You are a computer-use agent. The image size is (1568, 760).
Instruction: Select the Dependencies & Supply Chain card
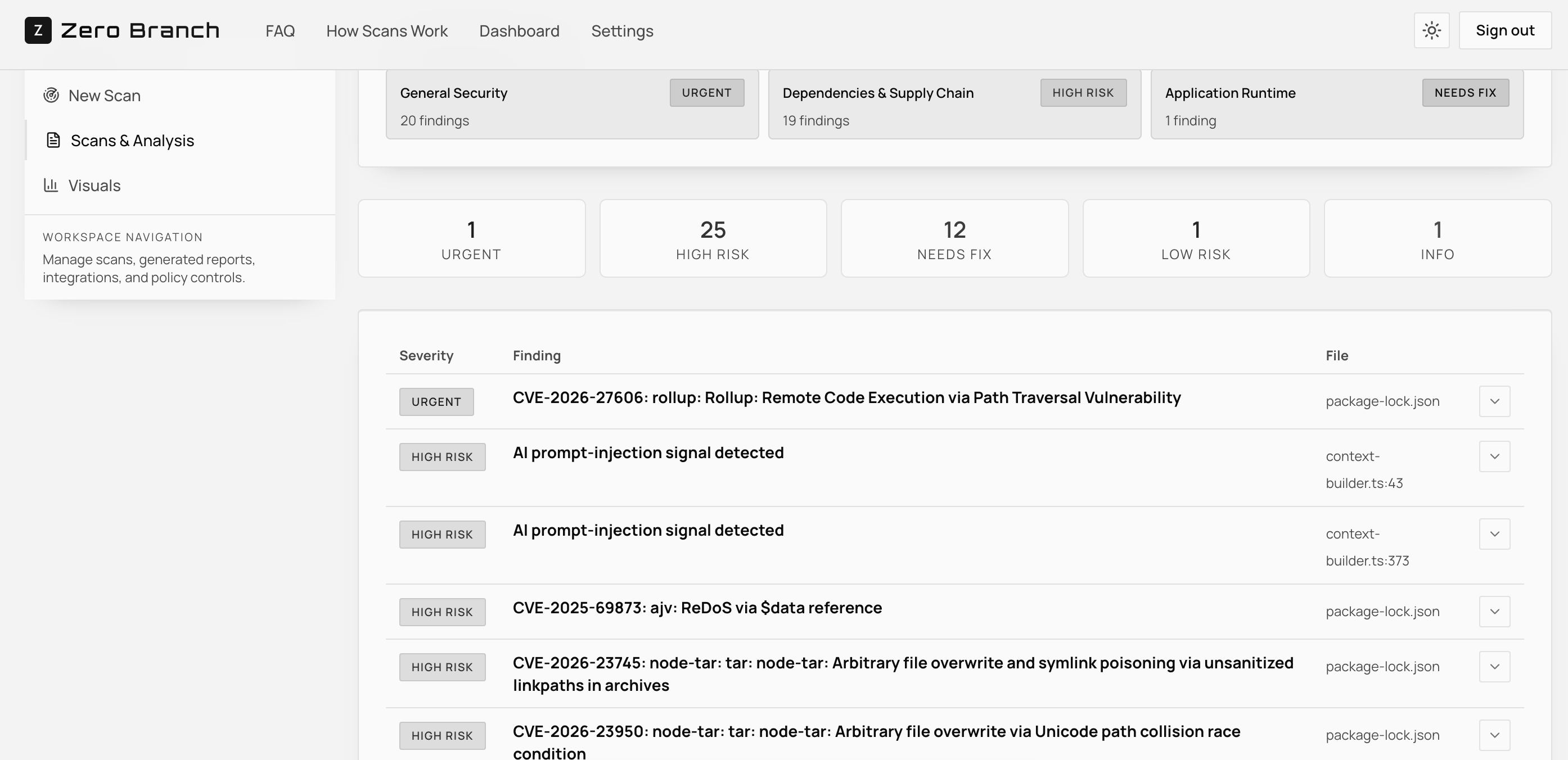click(954, 105)
